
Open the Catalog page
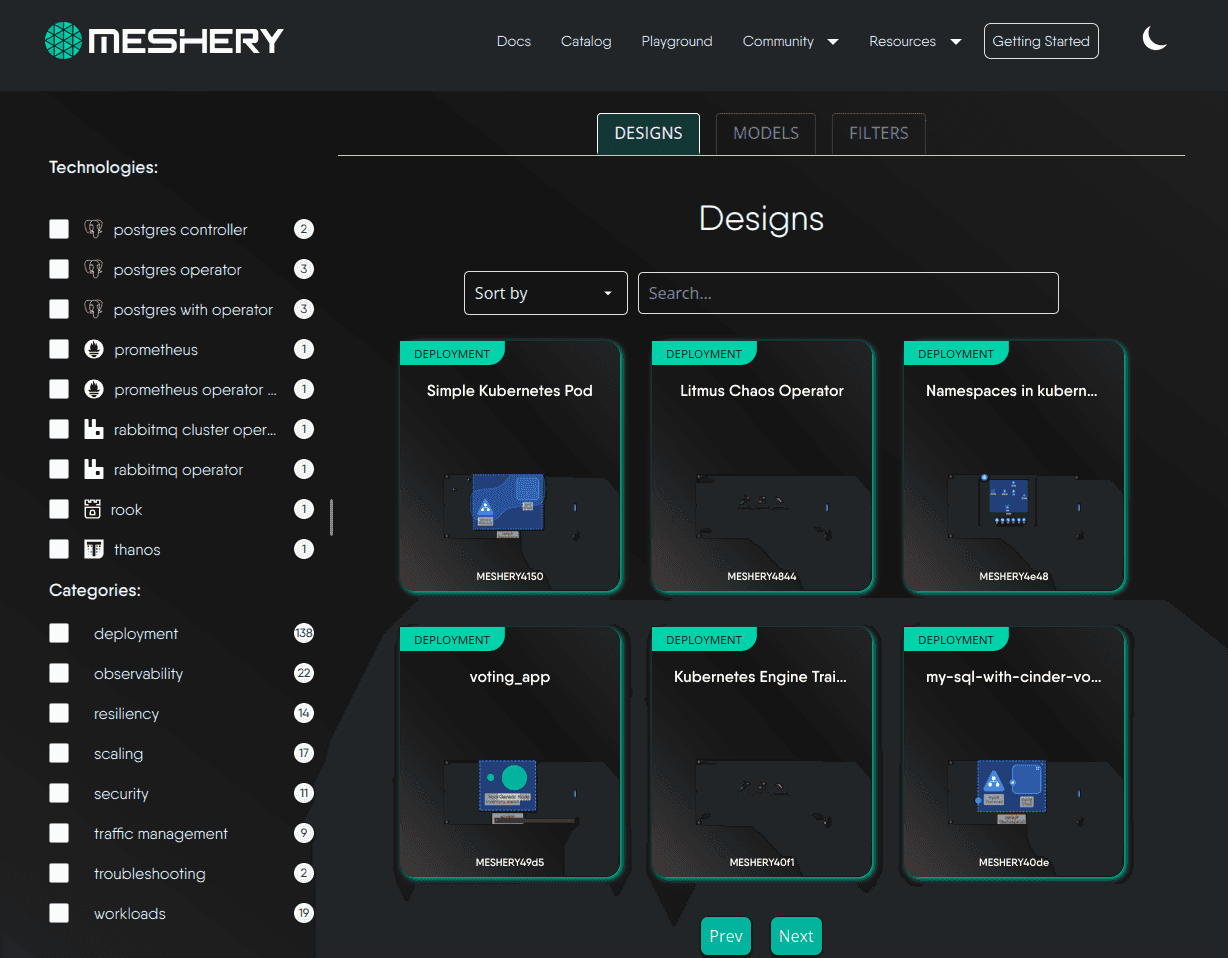click(x=586, y=41)
